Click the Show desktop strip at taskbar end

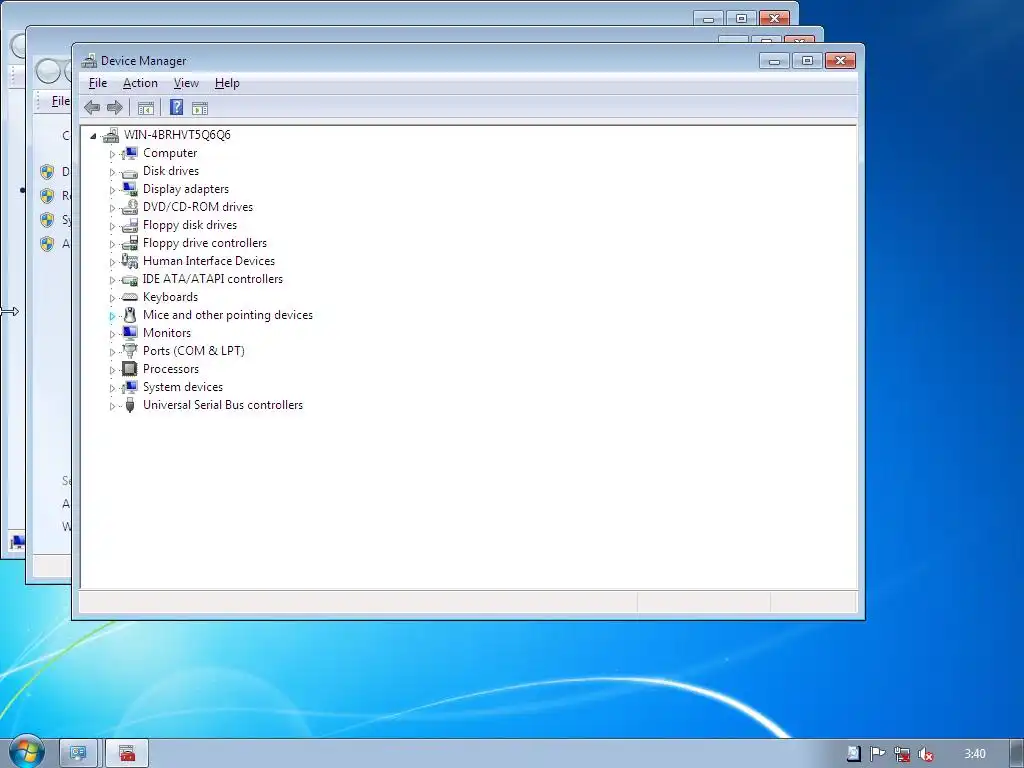click(x=1017, y=754)
